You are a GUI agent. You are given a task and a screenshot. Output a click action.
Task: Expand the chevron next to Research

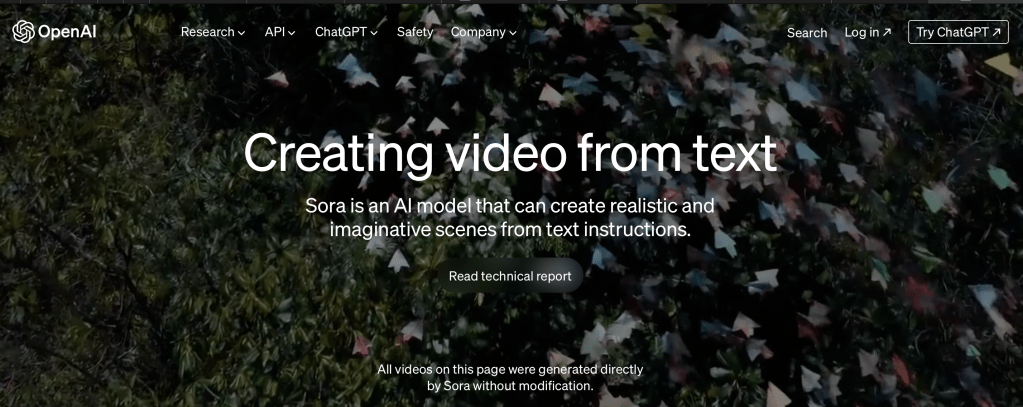click(241, 33)
